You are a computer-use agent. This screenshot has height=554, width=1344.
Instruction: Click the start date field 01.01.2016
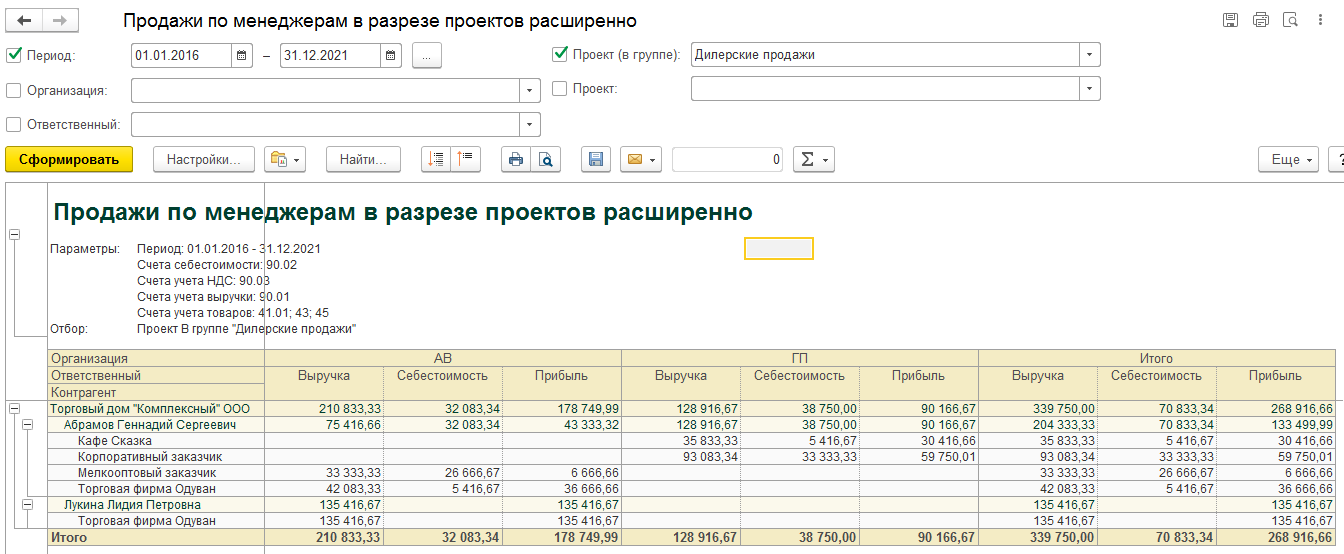182,56
